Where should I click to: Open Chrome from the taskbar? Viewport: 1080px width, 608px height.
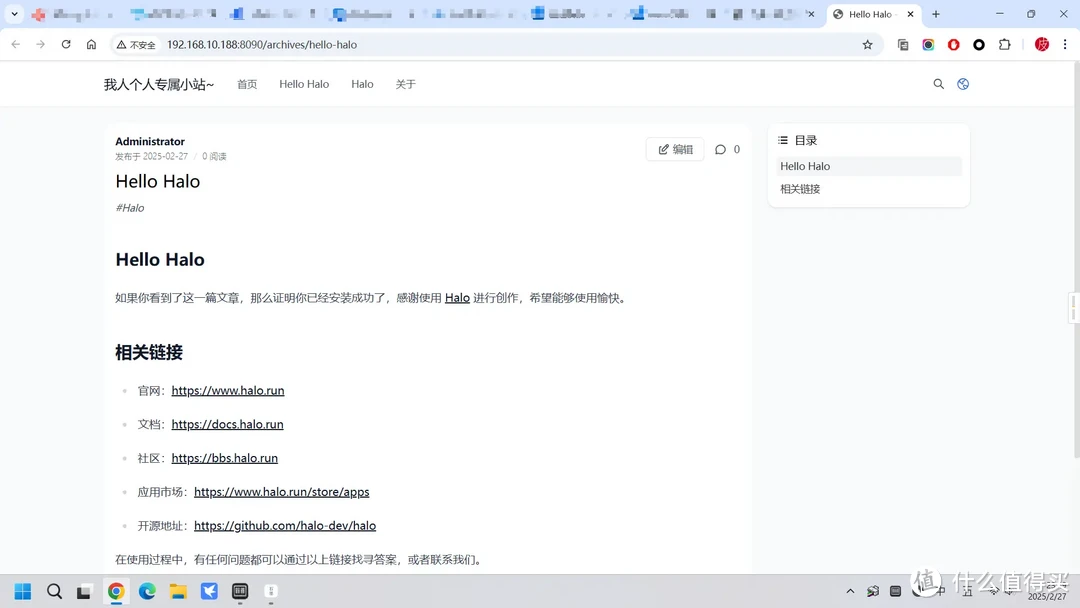pos(116,591)
